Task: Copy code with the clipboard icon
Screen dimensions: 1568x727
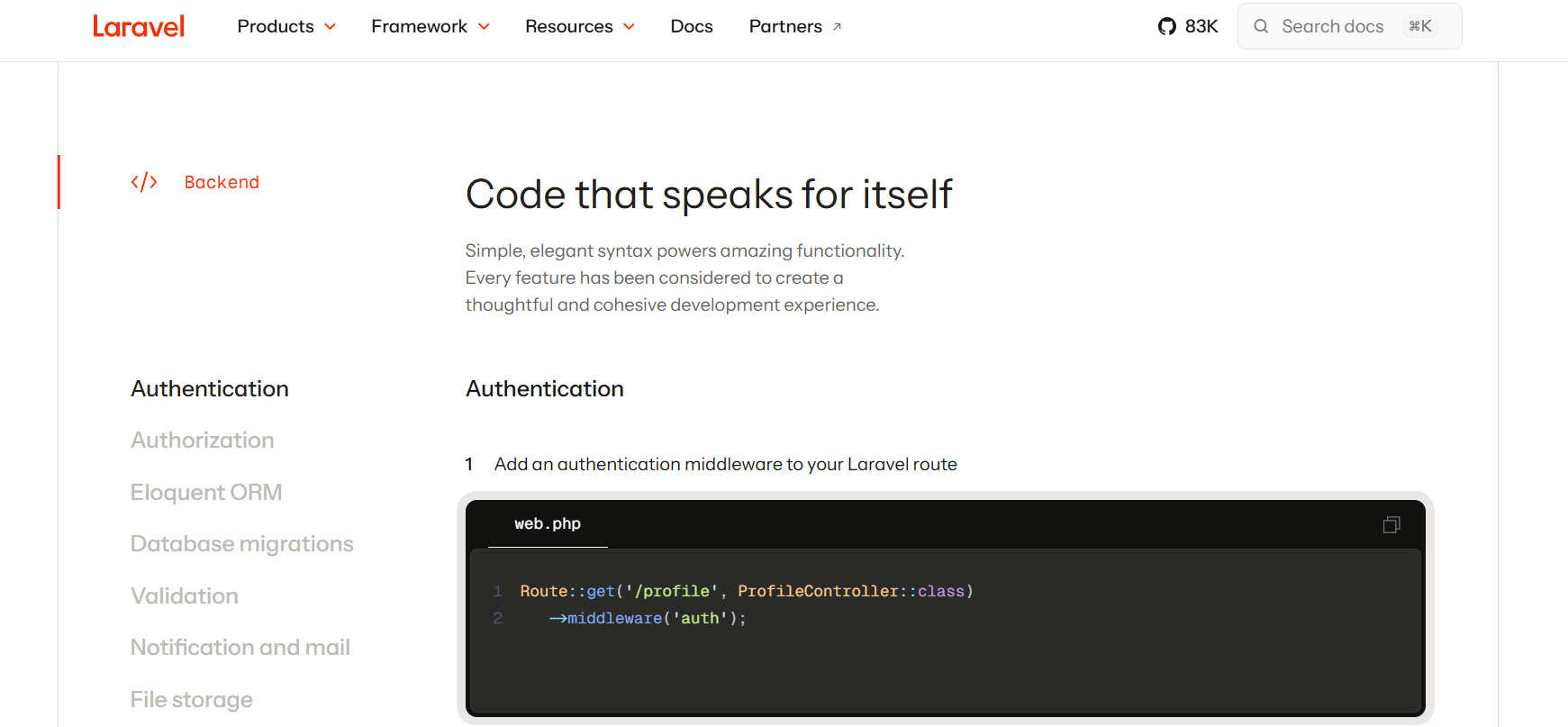Action: [x=1391, y=524]
